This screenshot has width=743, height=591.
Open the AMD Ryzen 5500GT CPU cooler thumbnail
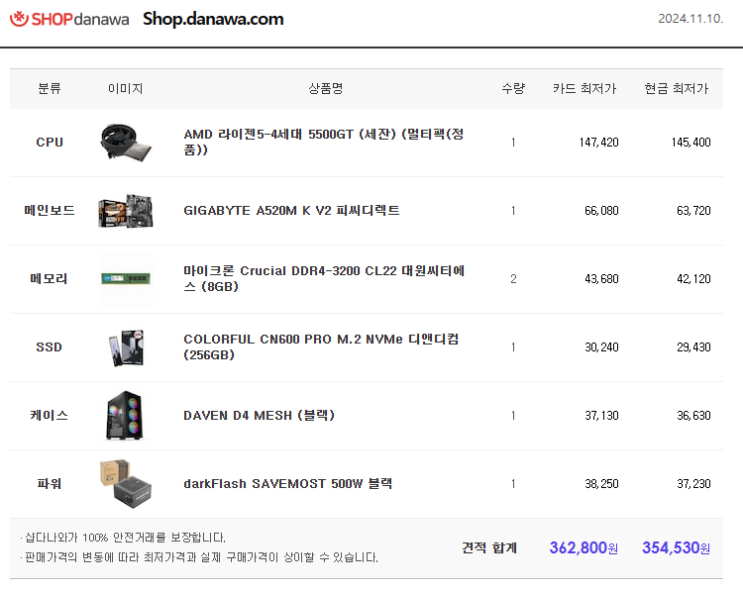tap(126, 142)
